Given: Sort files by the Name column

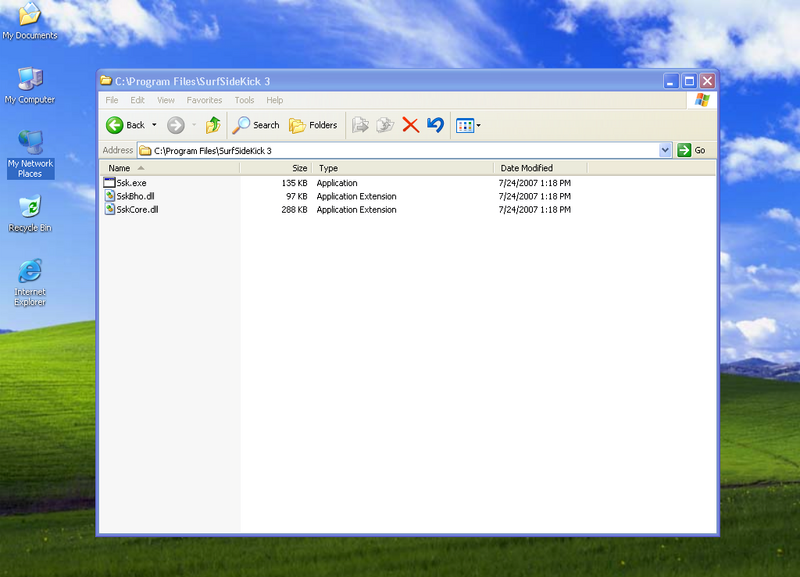Looking at the screenshot, I should [169, 168].
